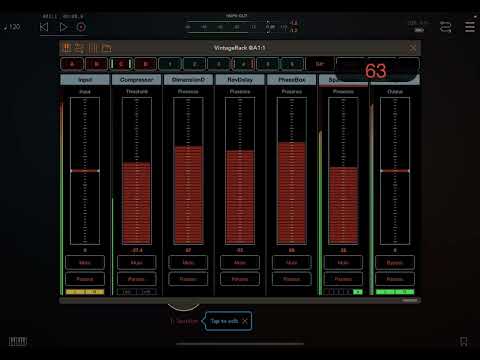The image size is (480, 360).
Task: Mute the PhaseBox channel
Action: [x=292, y=262]
